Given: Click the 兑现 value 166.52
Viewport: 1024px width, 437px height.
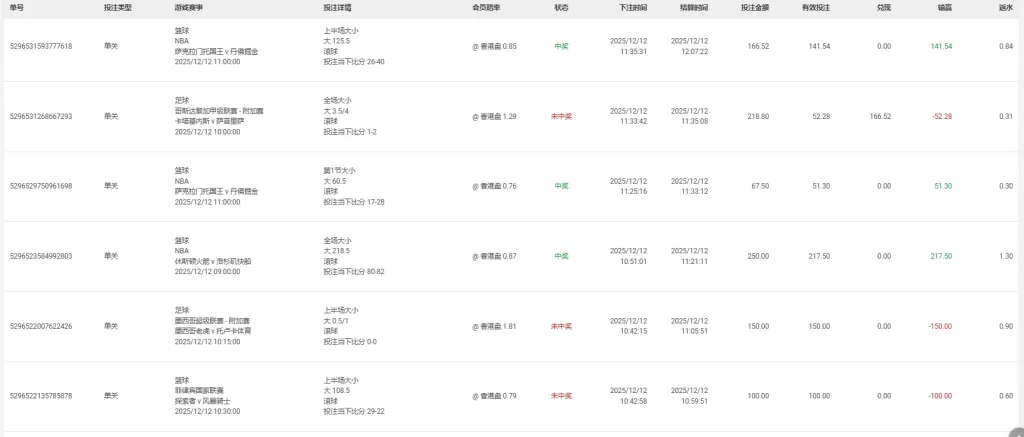Looking at the screenshot, I should tap(880, 116).
